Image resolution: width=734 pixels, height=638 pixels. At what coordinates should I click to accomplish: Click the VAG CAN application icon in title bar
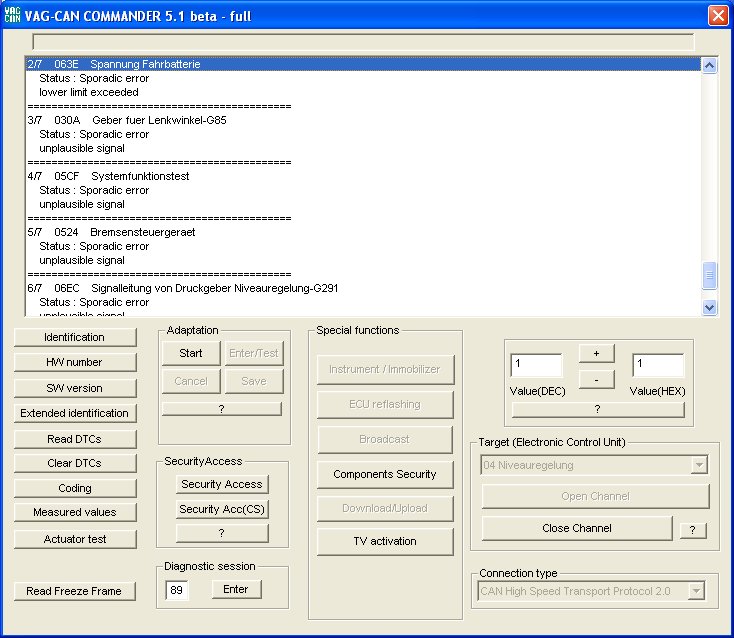click(x=12, y=15)
